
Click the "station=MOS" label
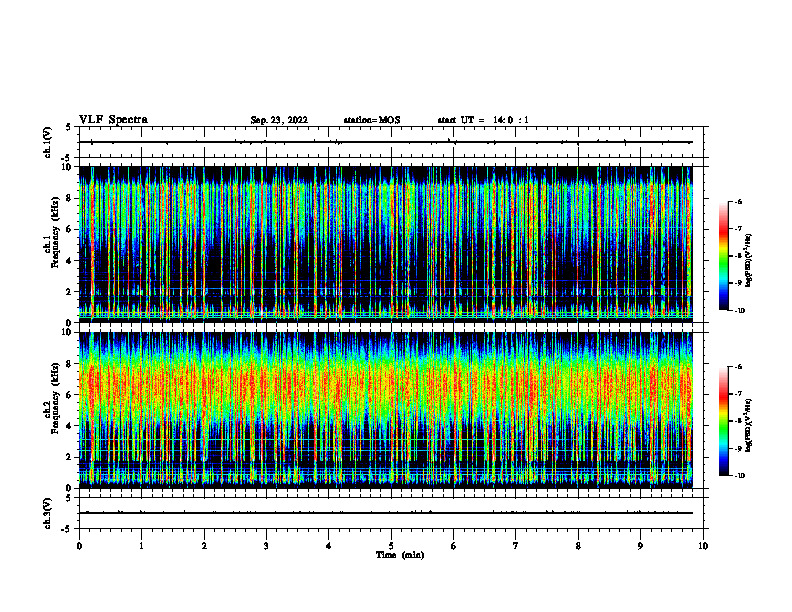click(372, 120)
